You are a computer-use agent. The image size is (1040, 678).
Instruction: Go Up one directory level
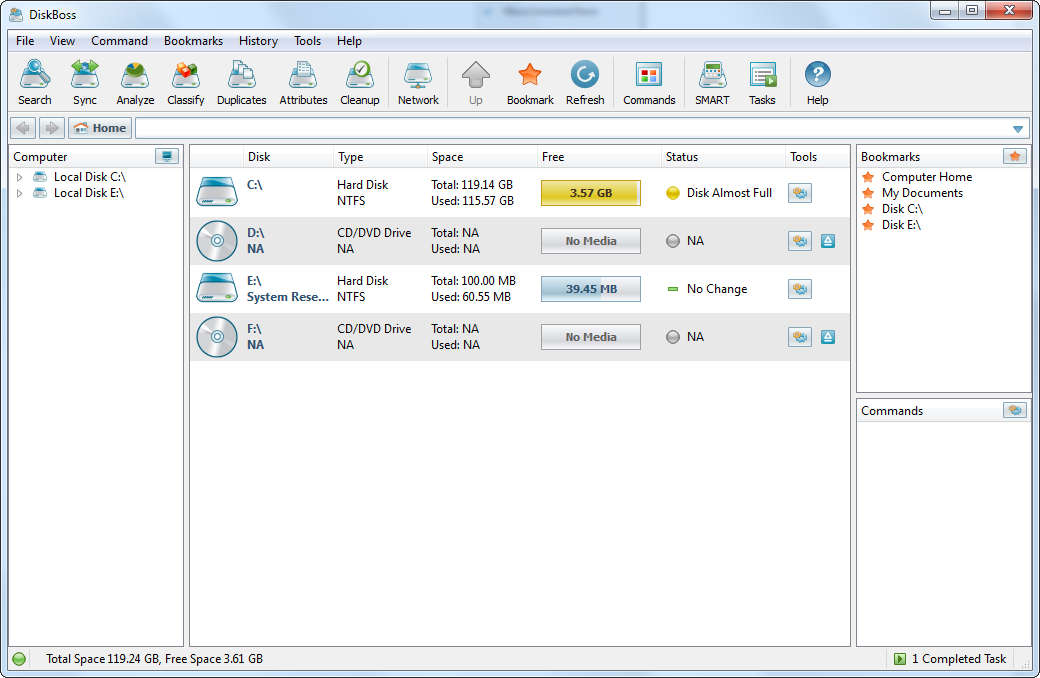point(476,82)
